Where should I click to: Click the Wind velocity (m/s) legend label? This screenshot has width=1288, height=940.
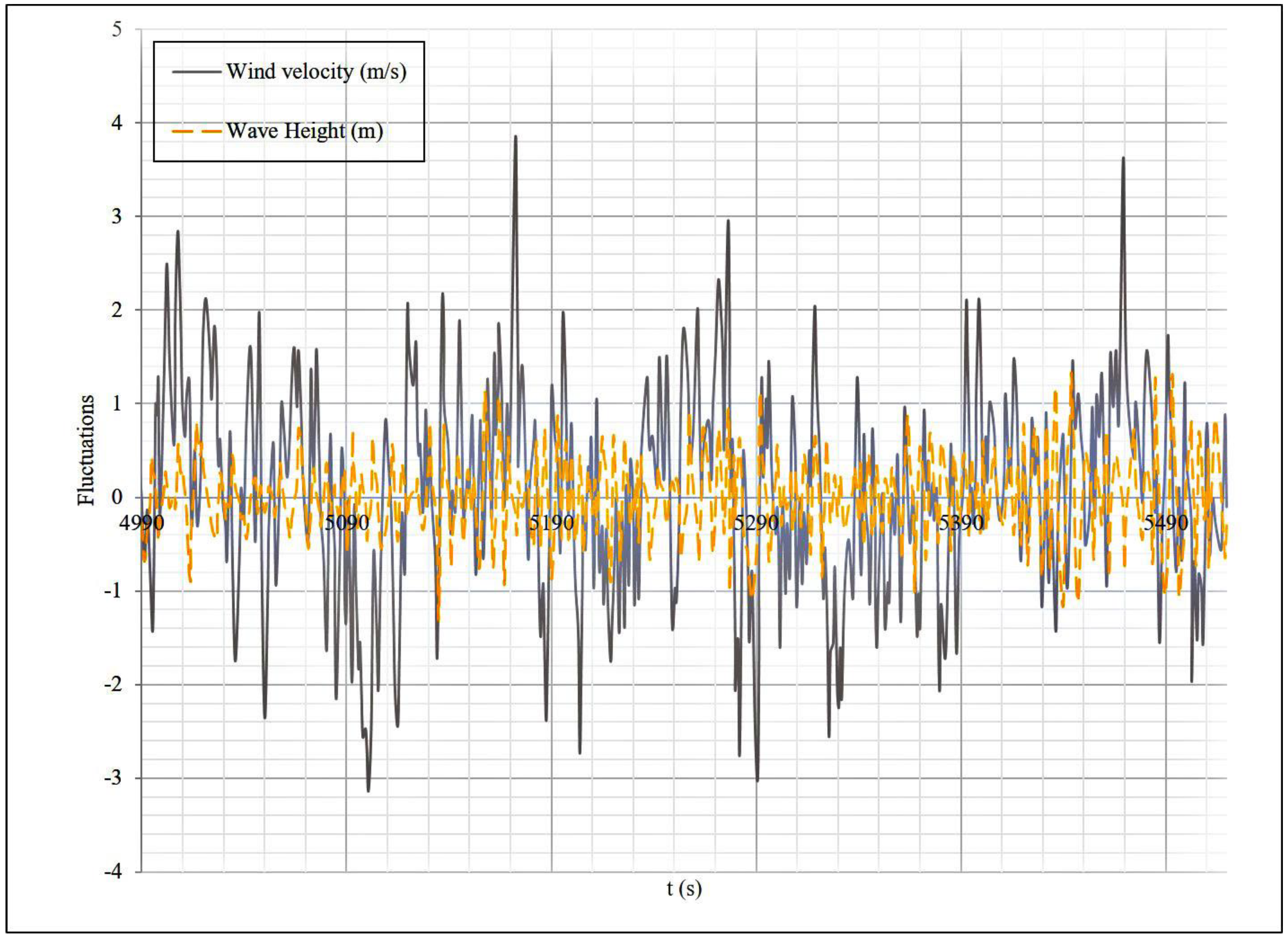click(x=316, y=72)
